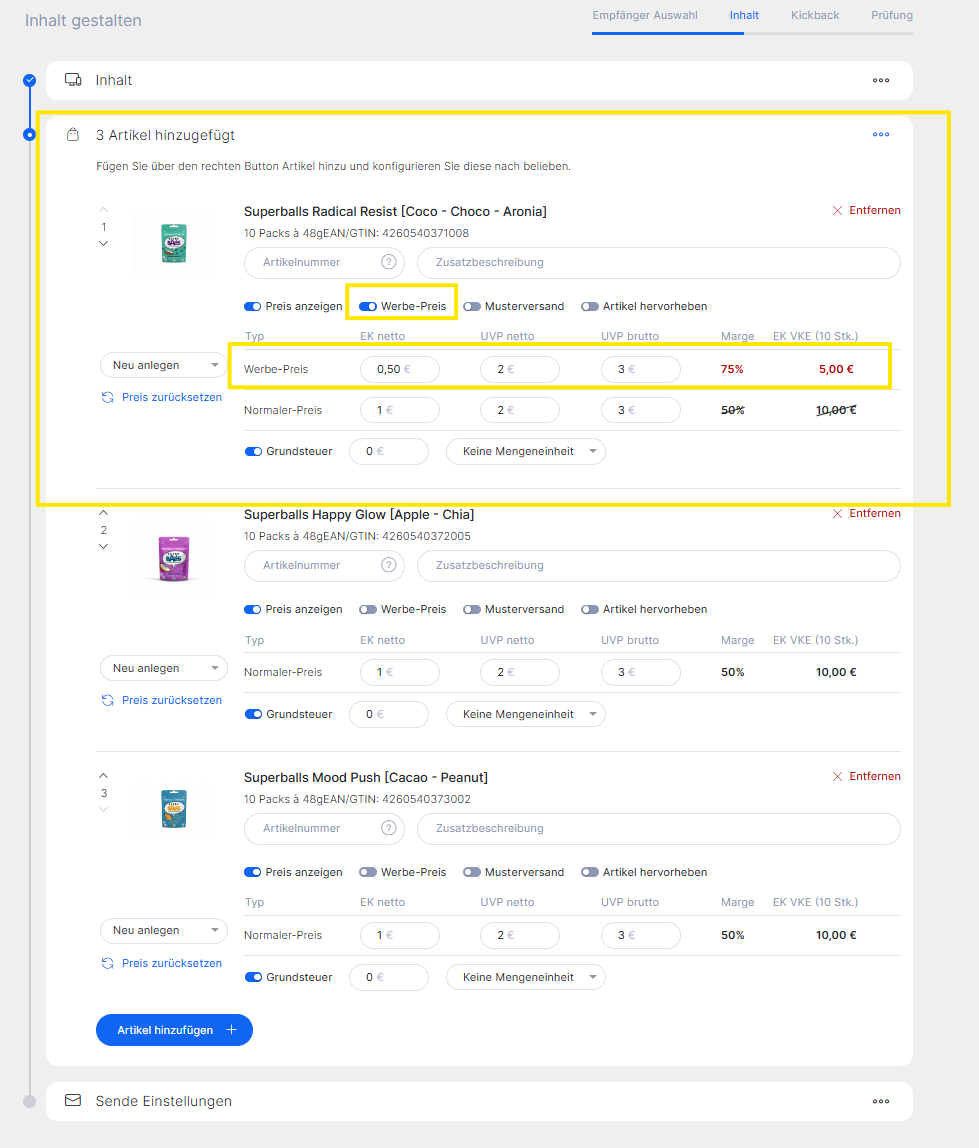Expand Neu anlegen dropdown for Mood Push
979x1148 pixels.
164,930
